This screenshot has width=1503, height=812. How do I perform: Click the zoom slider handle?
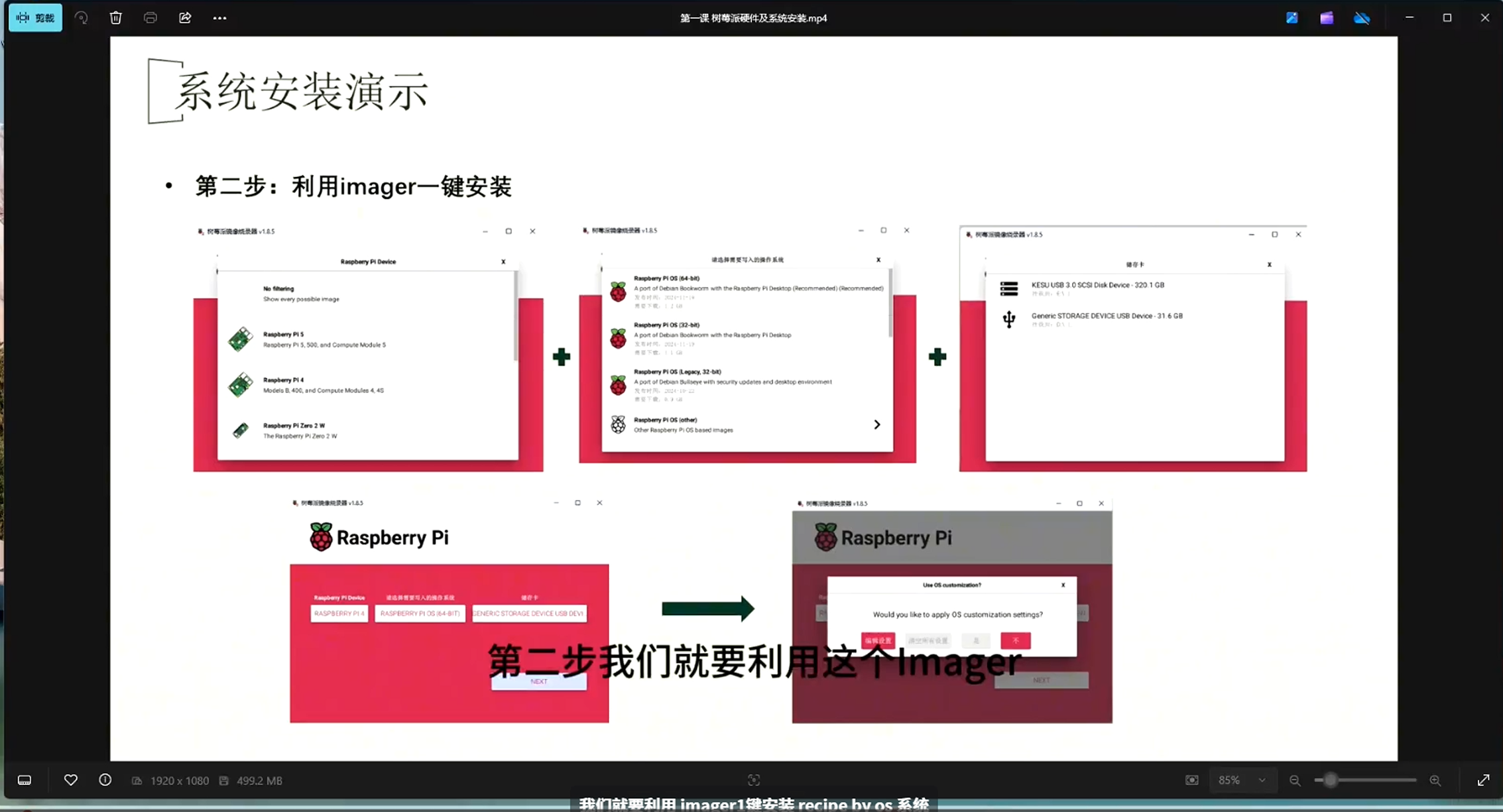click(x=1329, y=780)
